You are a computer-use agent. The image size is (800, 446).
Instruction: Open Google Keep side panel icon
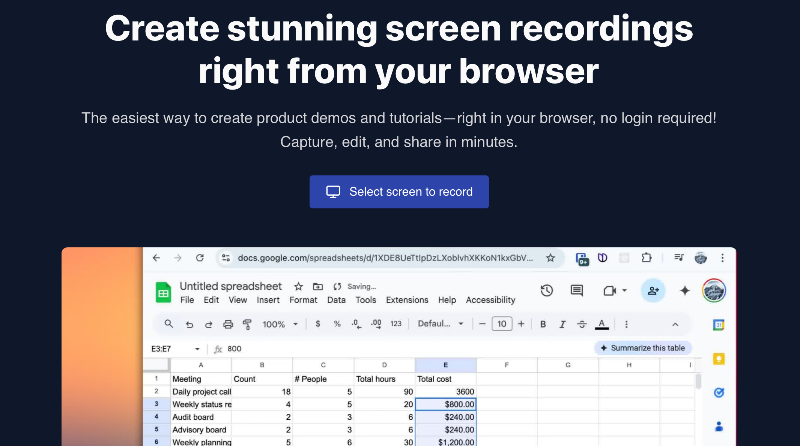(x=719, y=359)
